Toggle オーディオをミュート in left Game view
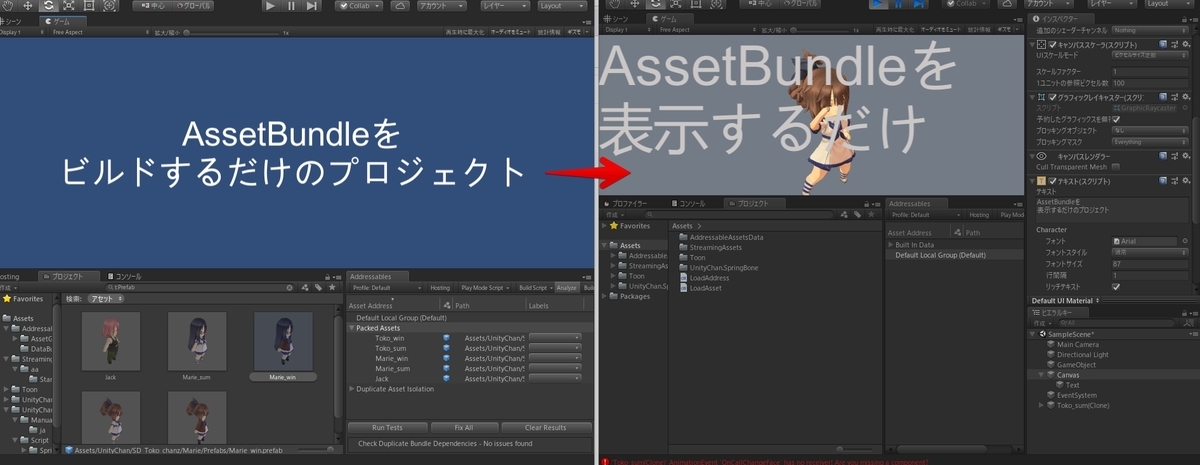The image size is (1200, 465). [509, 32]
